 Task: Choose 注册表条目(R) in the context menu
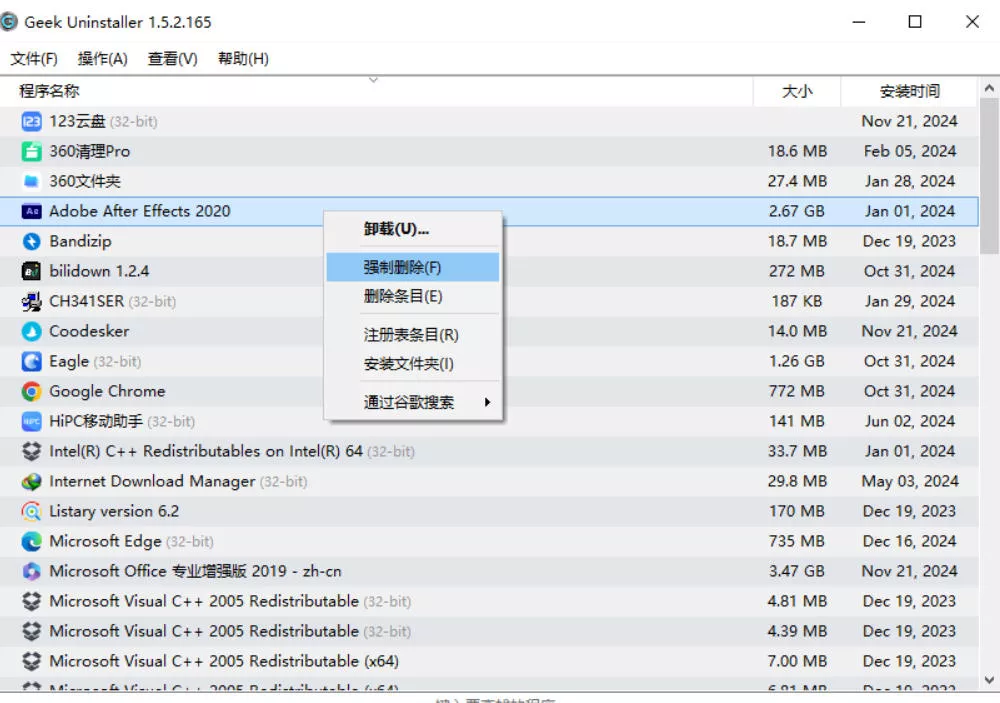[x=413, y=334]
